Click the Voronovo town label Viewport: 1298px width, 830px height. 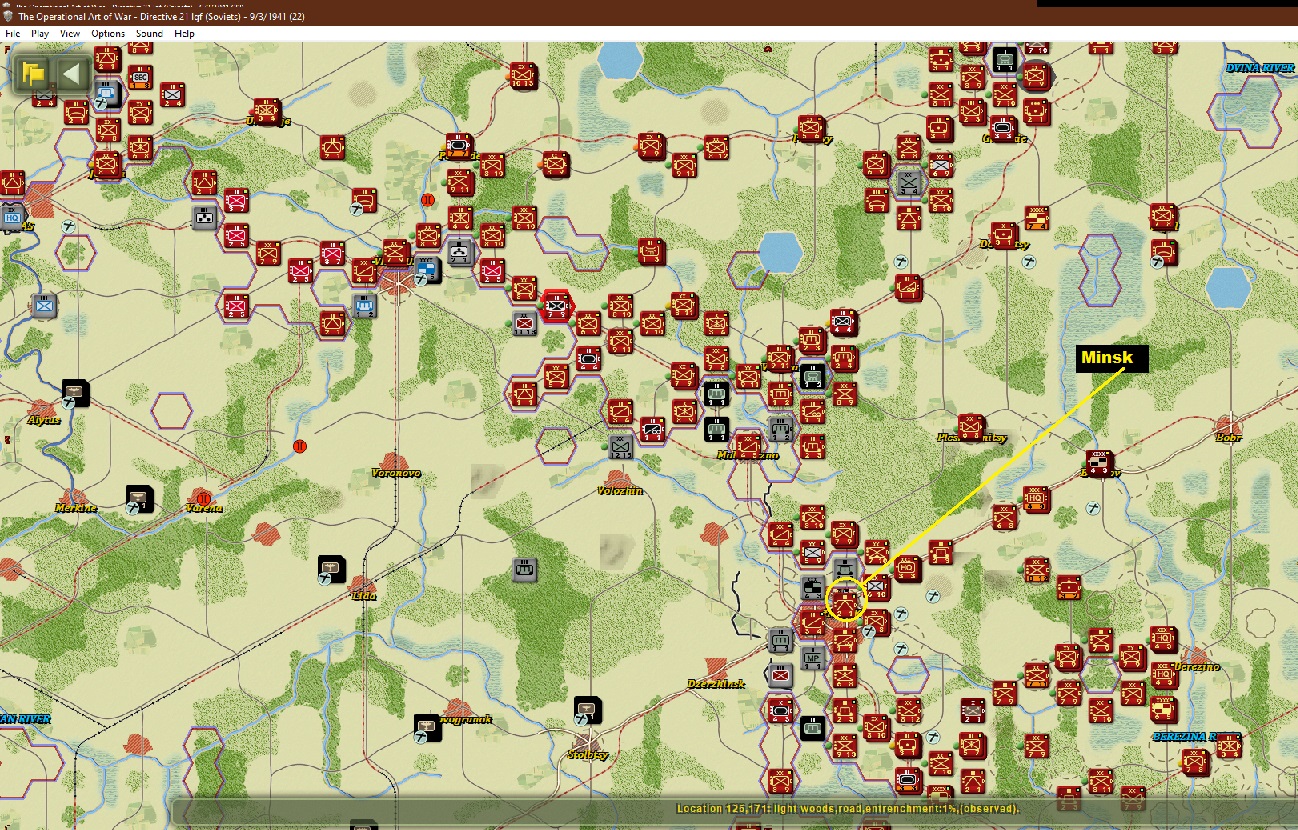(395, 472)
